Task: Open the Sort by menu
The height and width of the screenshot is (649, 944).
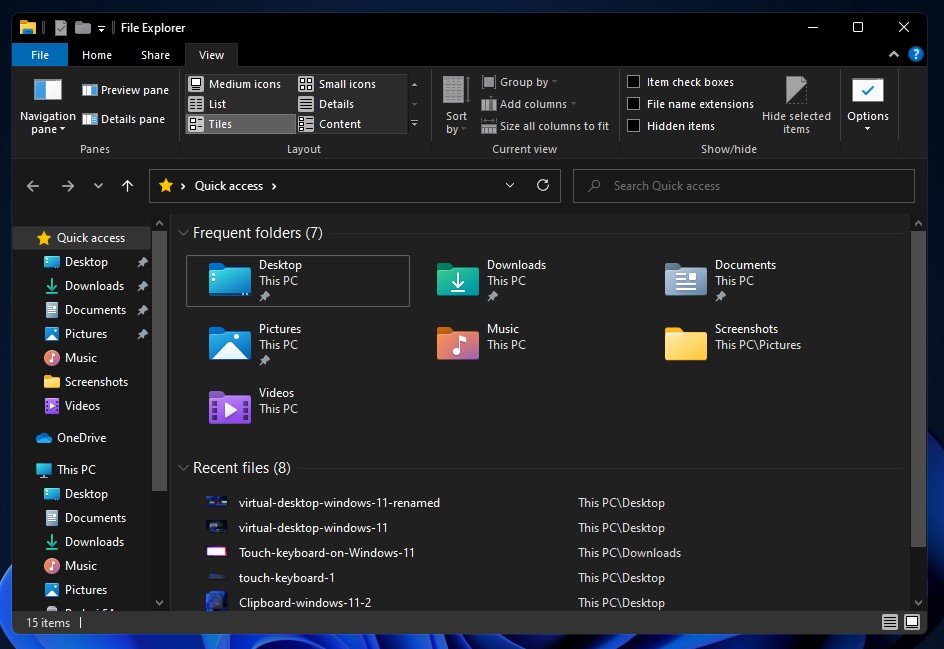Action: pyautogui.click(x=456, y=106)
